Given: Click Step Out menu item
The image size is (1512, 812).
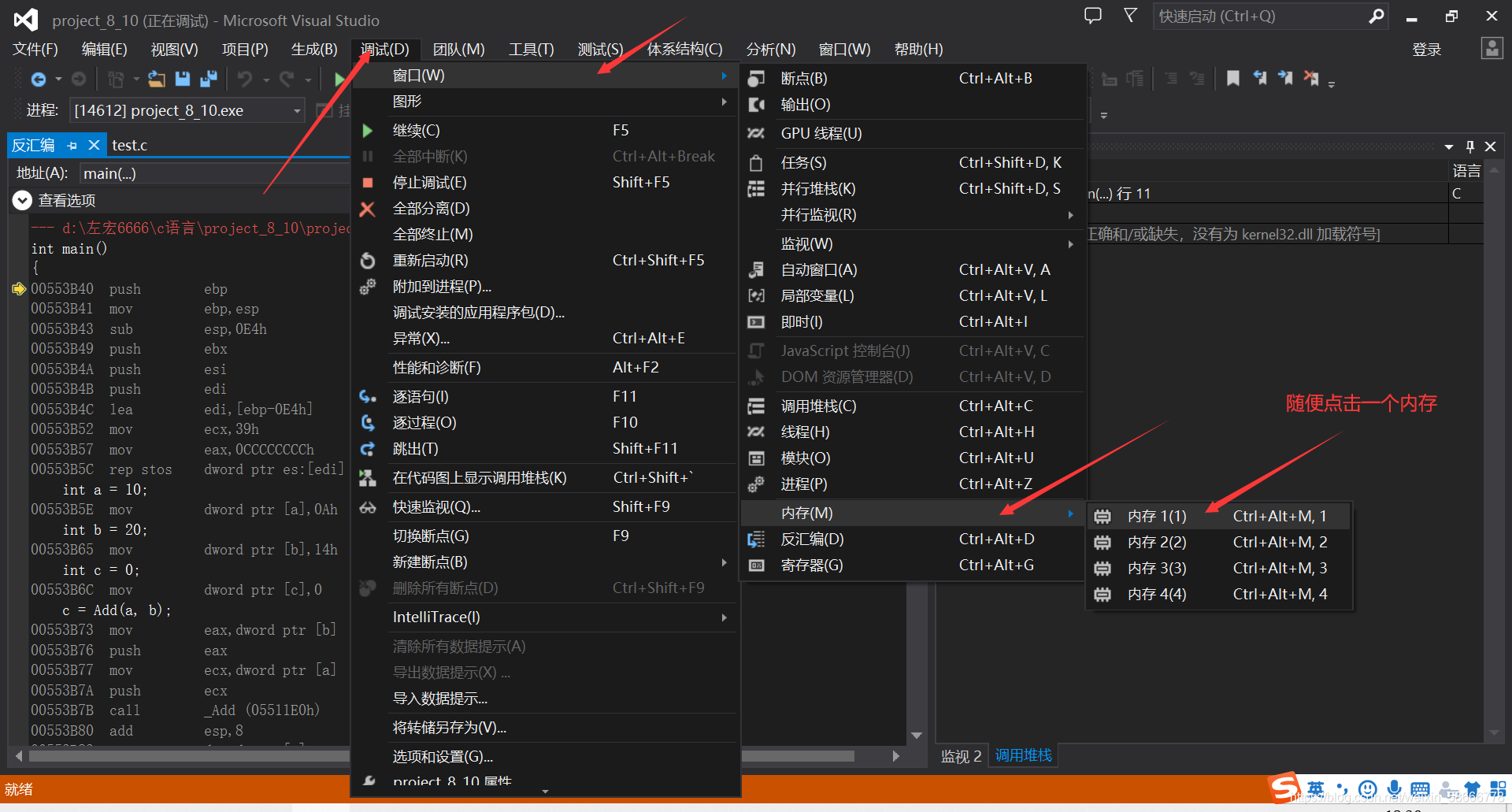Looking at the screenshot, I should 544,448.
